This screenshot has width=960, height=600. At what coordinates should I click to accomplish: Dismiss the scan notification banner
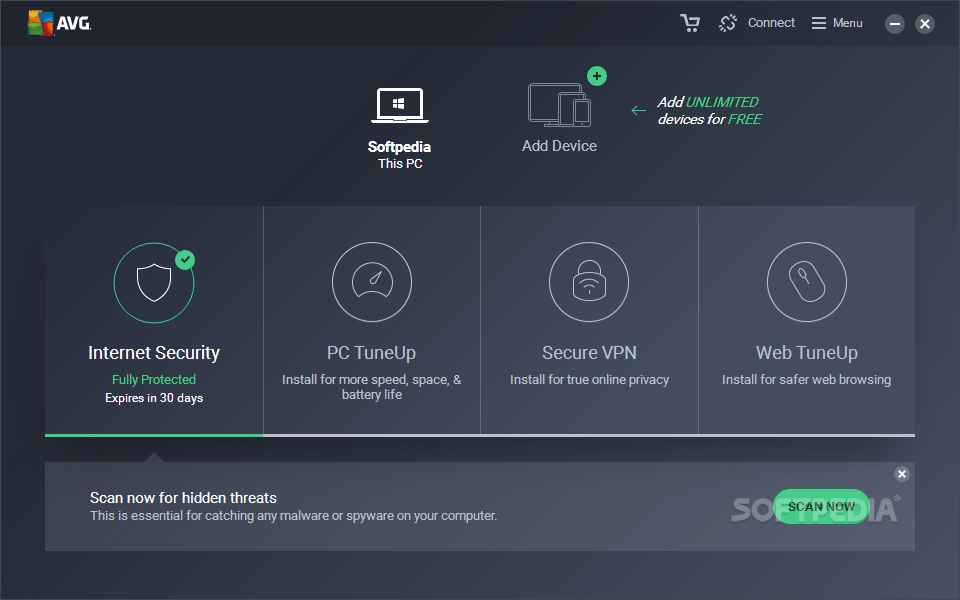901,474
